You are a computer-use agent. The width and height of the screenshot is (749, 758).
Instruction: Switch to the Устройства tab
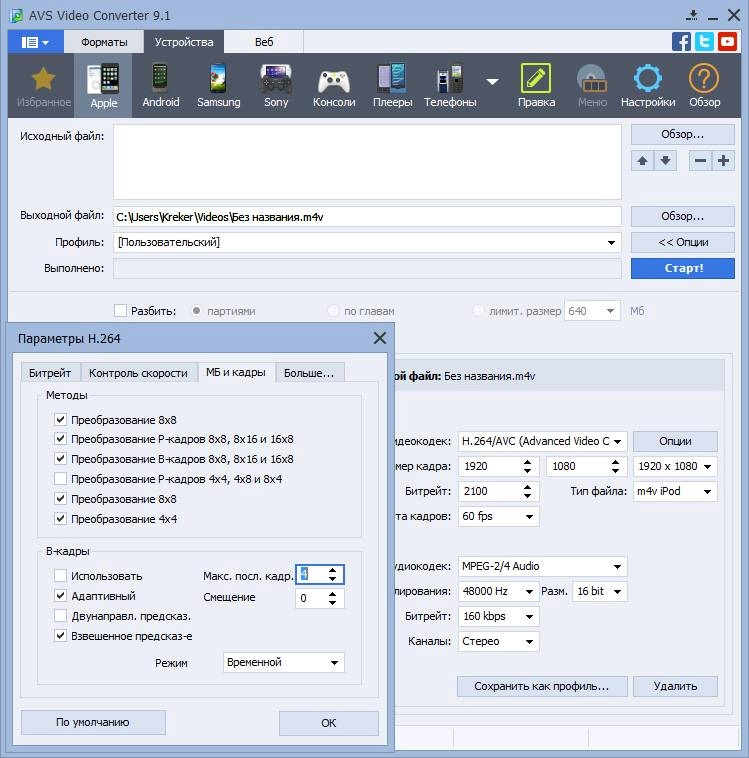click(184, 42)
